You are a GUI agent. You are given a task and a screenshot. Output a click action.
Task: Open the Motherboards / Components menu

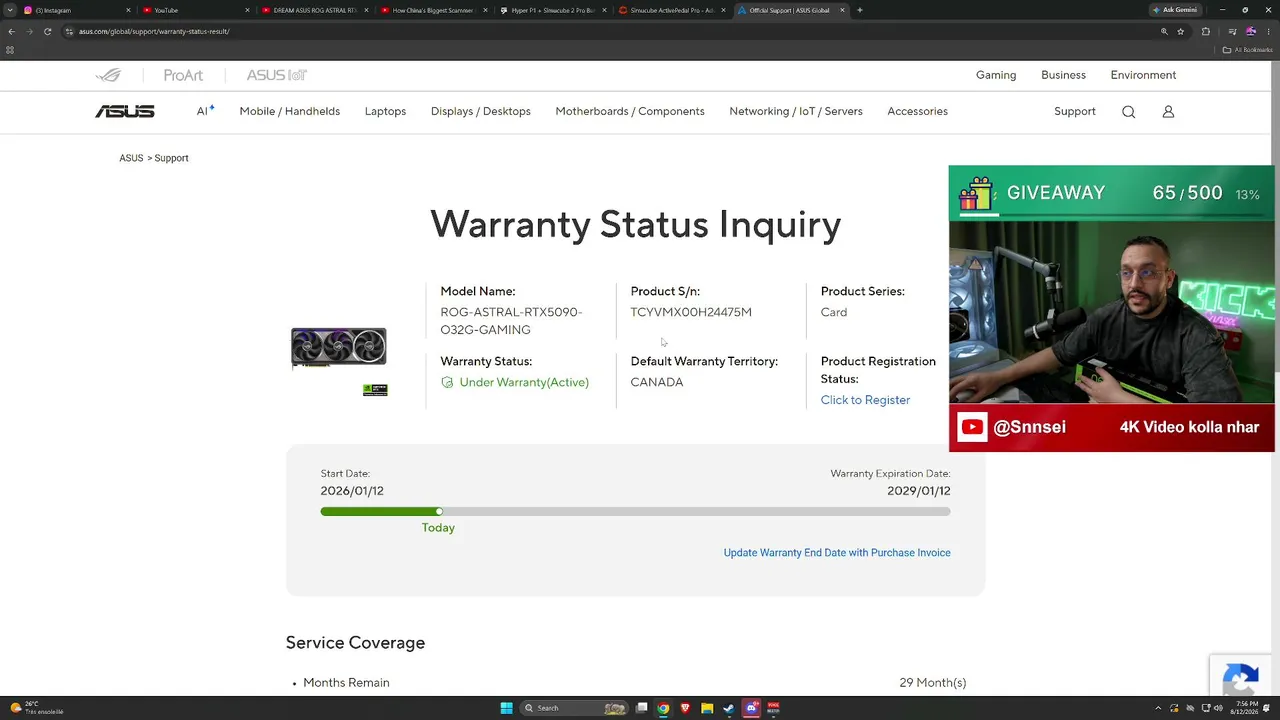[630, 111]
